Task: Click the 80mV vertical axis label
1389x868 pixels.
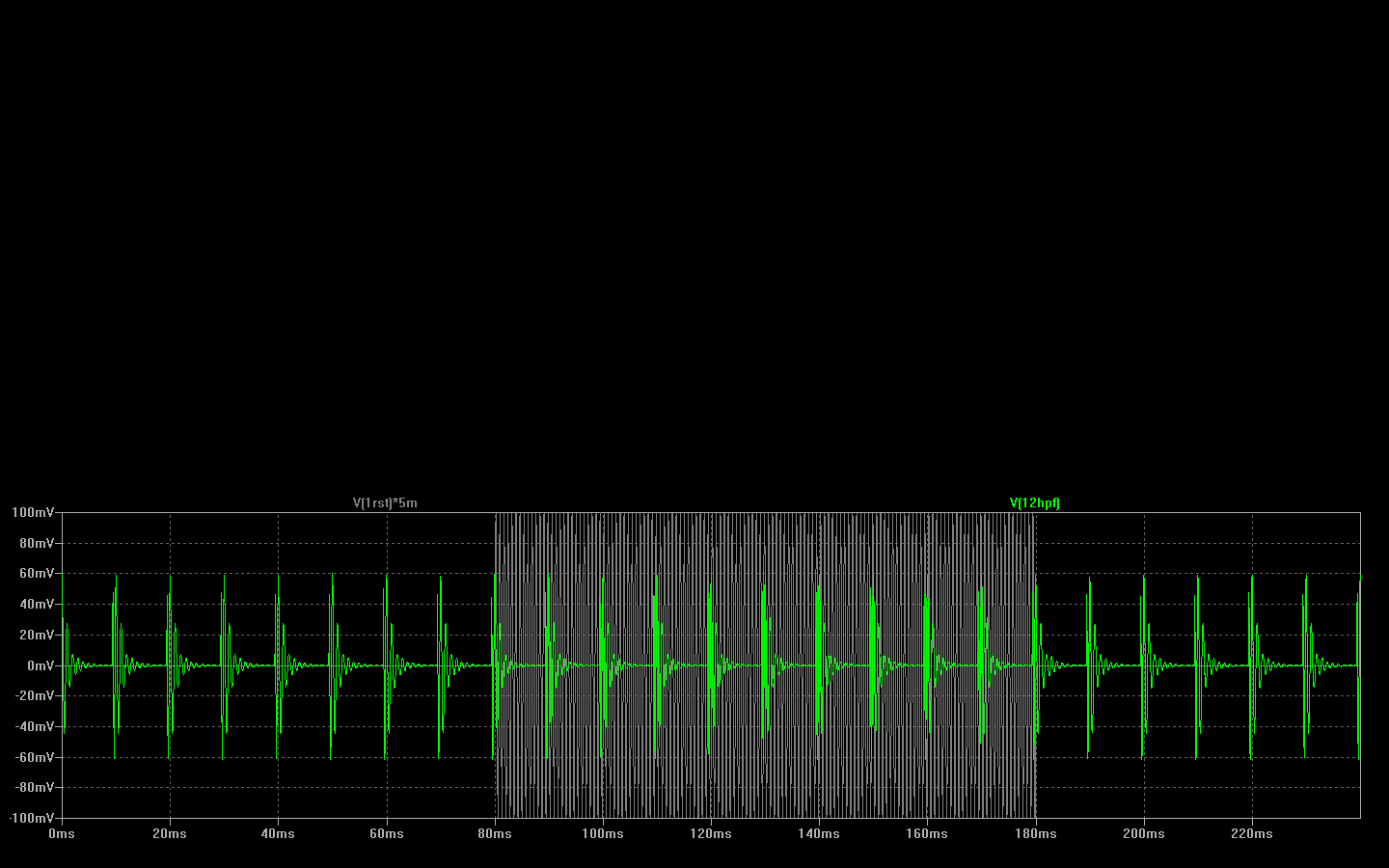Action: pos(37,543)
